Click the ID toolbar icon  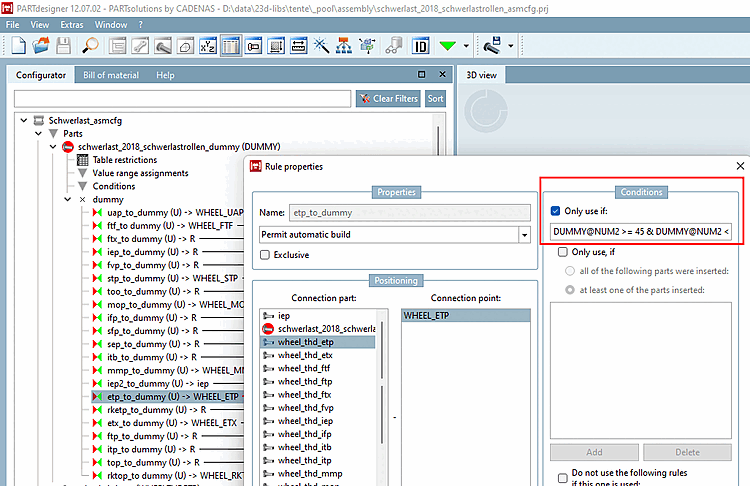(x=420, y=46)
